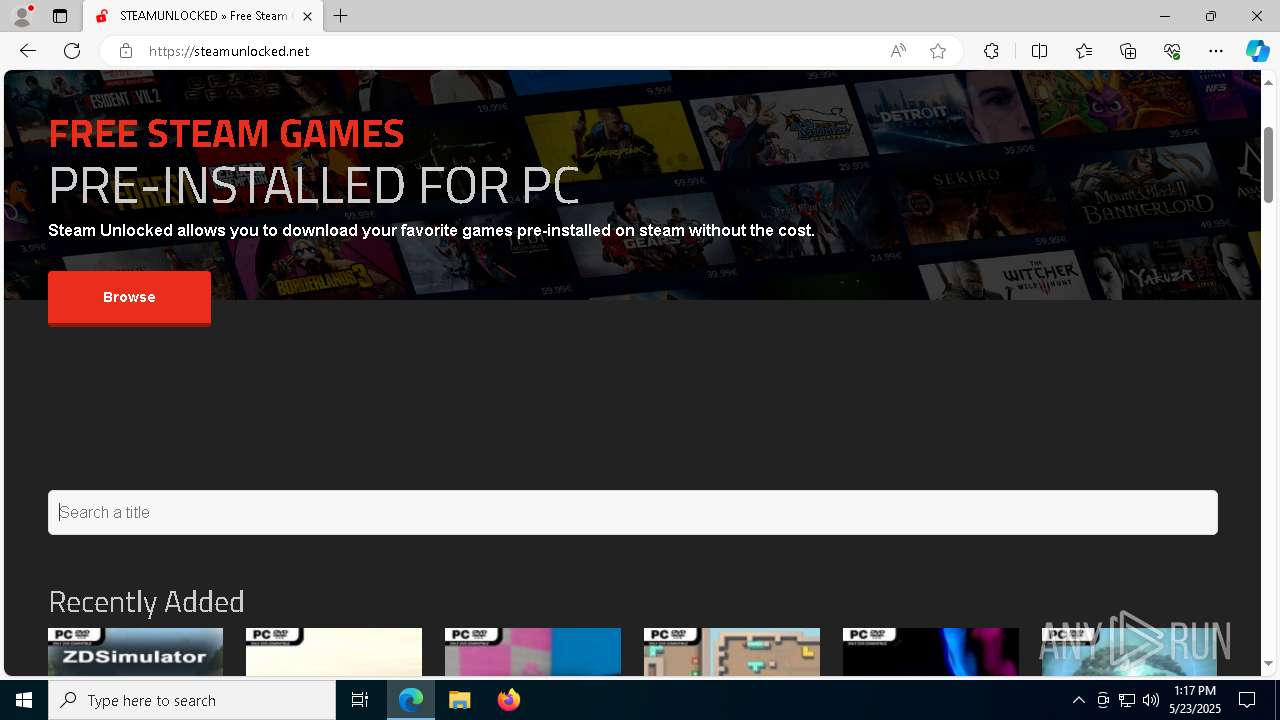The height and width of the screenshot is (720, 1280).
Task: Click the taskbar search box
Action: (x=192, y=700)
